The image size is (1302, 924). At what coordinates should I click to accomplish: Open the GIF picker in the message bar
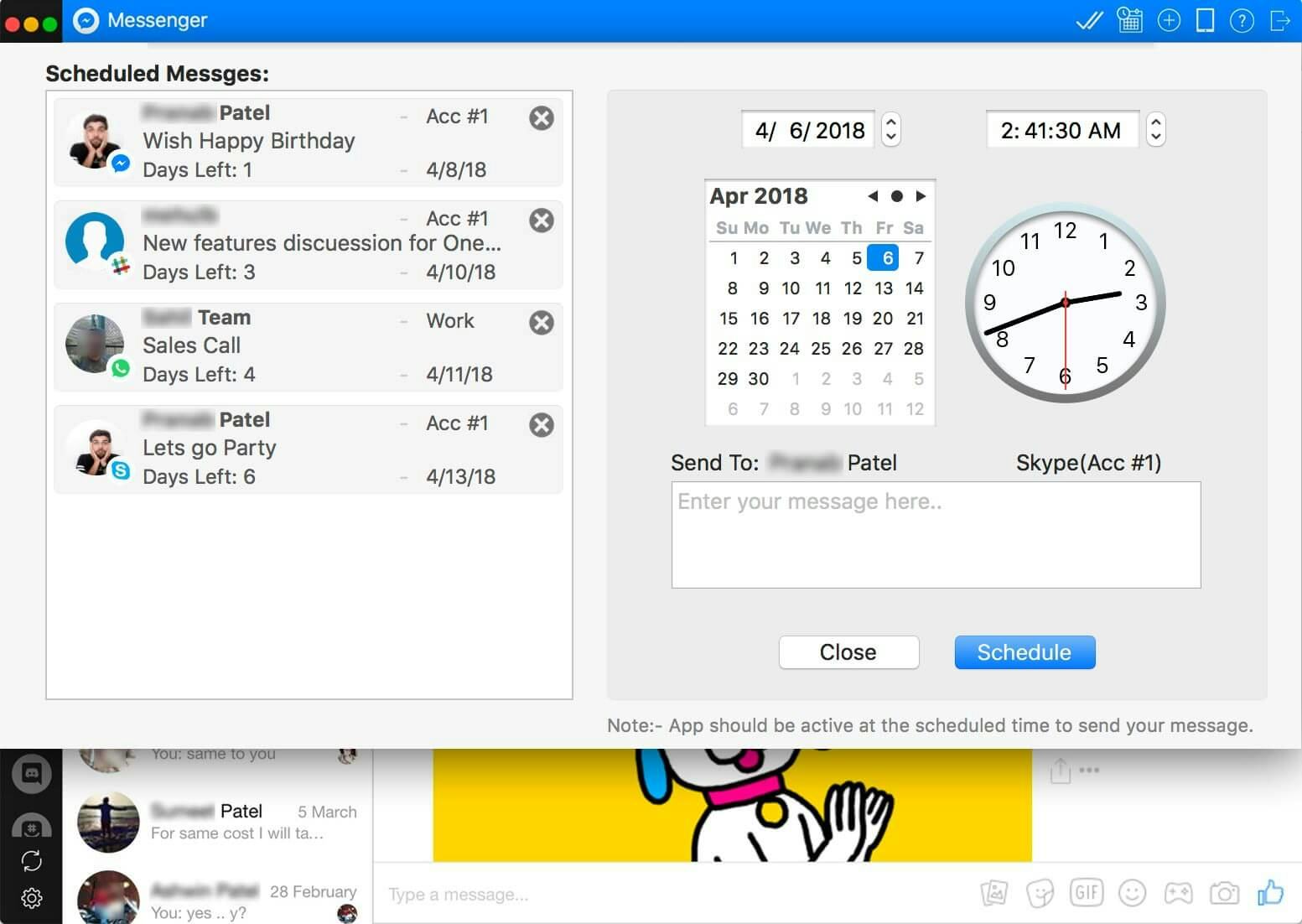click(1087, 893)
